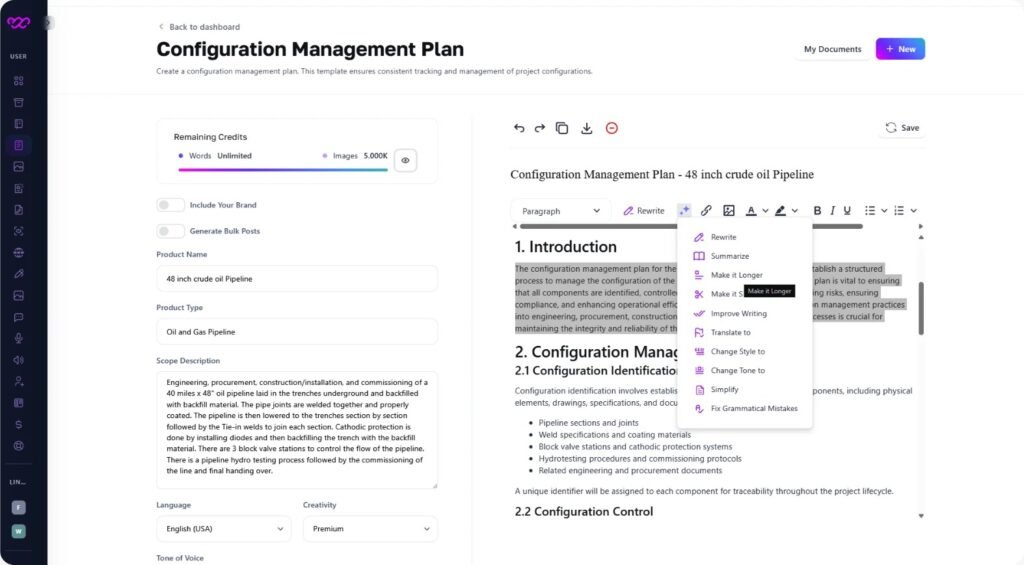The image size is (1024, 565).
Task: Expand bulleted list style options arrow
Action: [x=884, y=211]
